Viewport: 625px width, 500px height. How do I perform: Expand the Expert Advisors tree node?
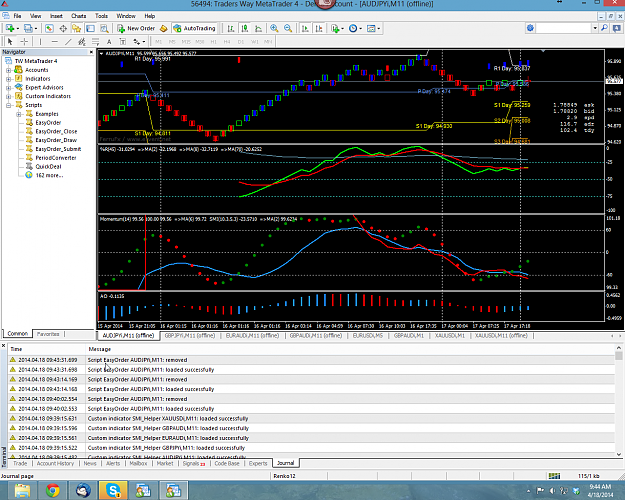pyautogui.click(x=8, y=88)
